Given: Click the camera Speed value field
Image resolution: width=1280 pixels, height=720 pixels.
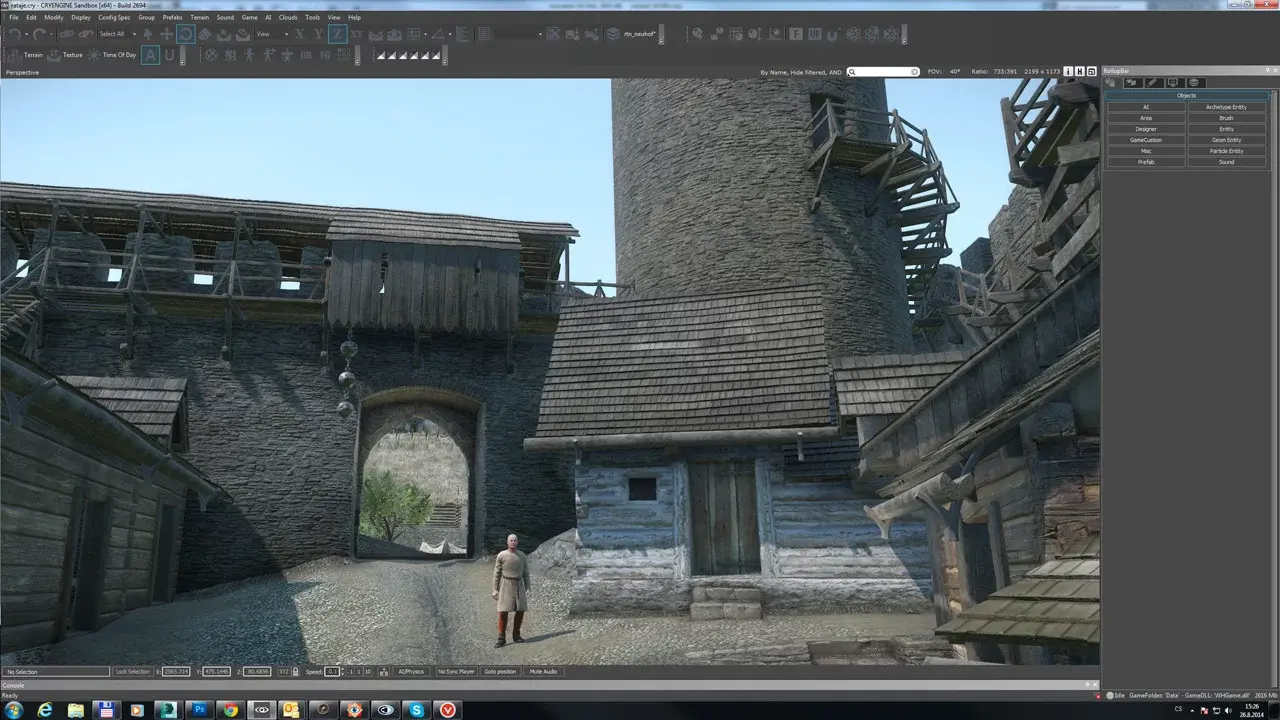Looking at the screenshot, I should [x=333, y=671].
